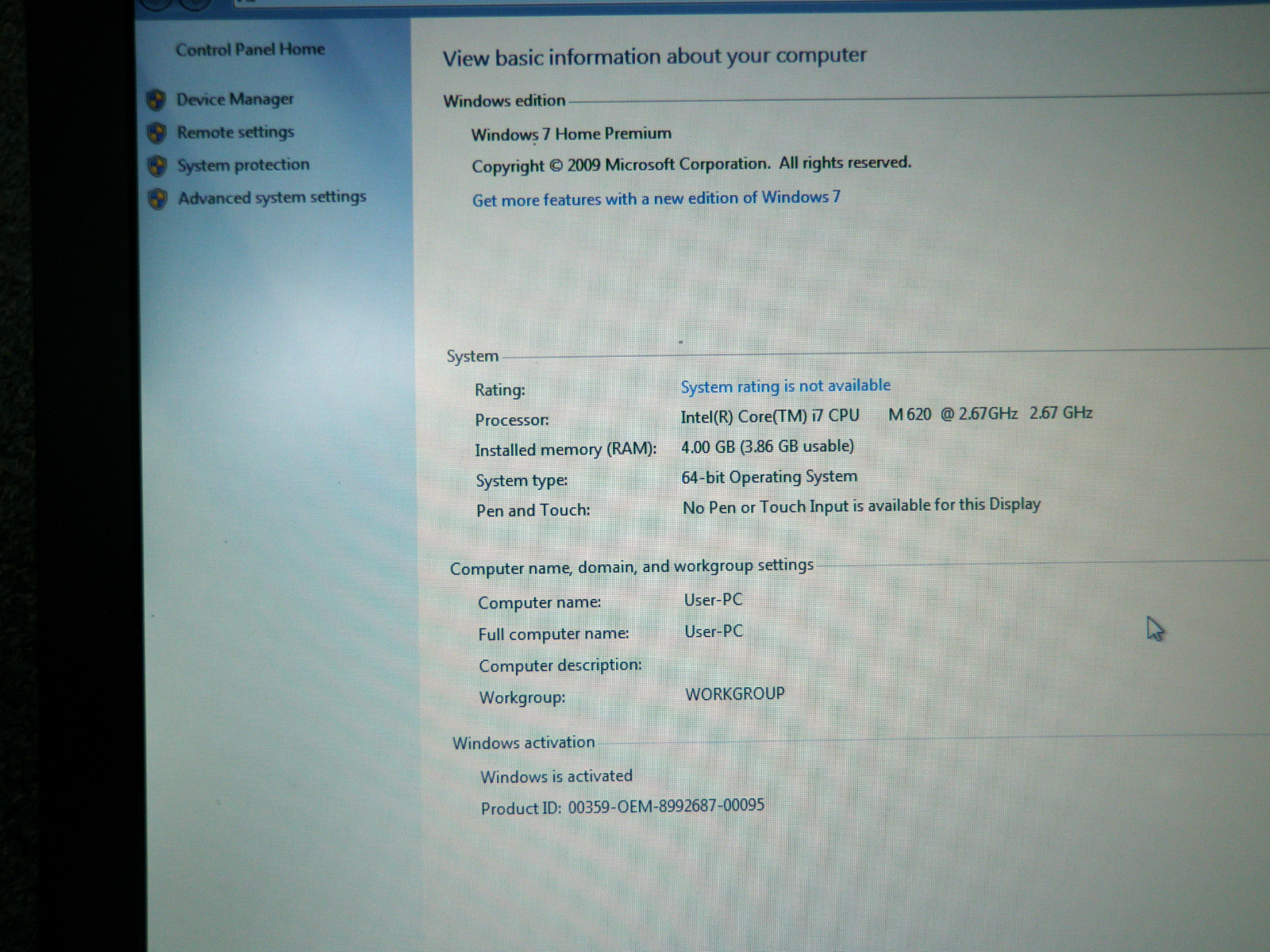
Task: Click the Remote settings shield icon
Action: point(157,132)
